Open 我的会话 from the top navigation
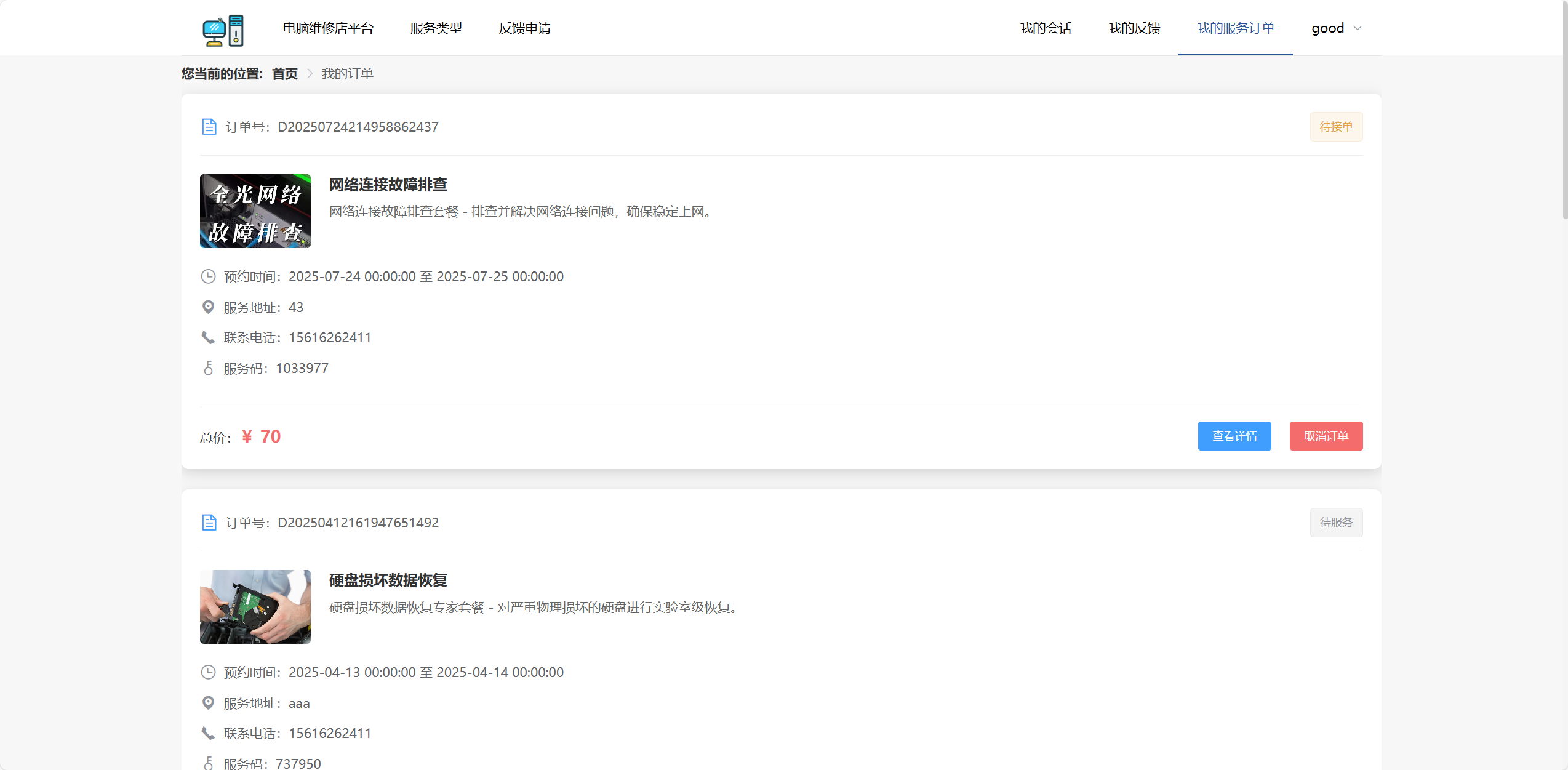The width and height of the screenshot is (1568, 770). tap(1045, 28)
